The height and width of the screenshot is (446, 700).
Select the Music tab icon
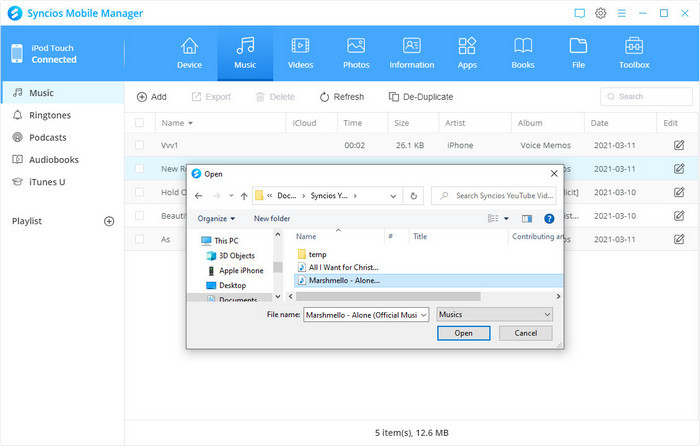pos(245,46)
